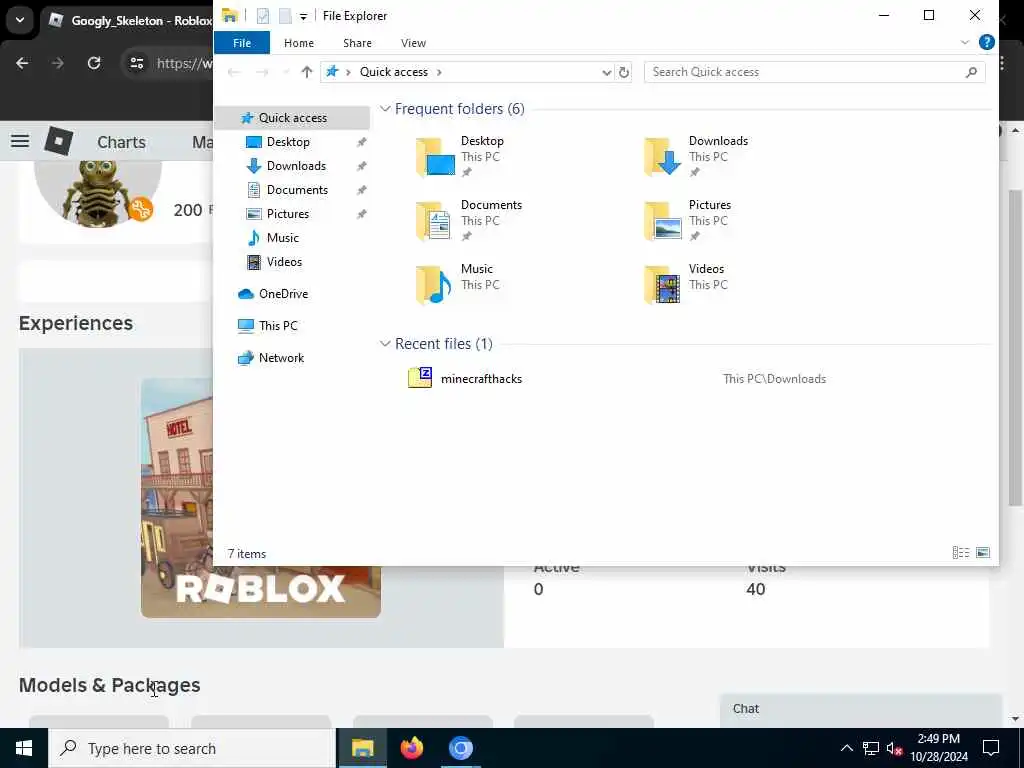The height and width of the screenshot is (768, 1024).
Task: Open the Downloads folder in Frequent folders
Action: [696, 156]
